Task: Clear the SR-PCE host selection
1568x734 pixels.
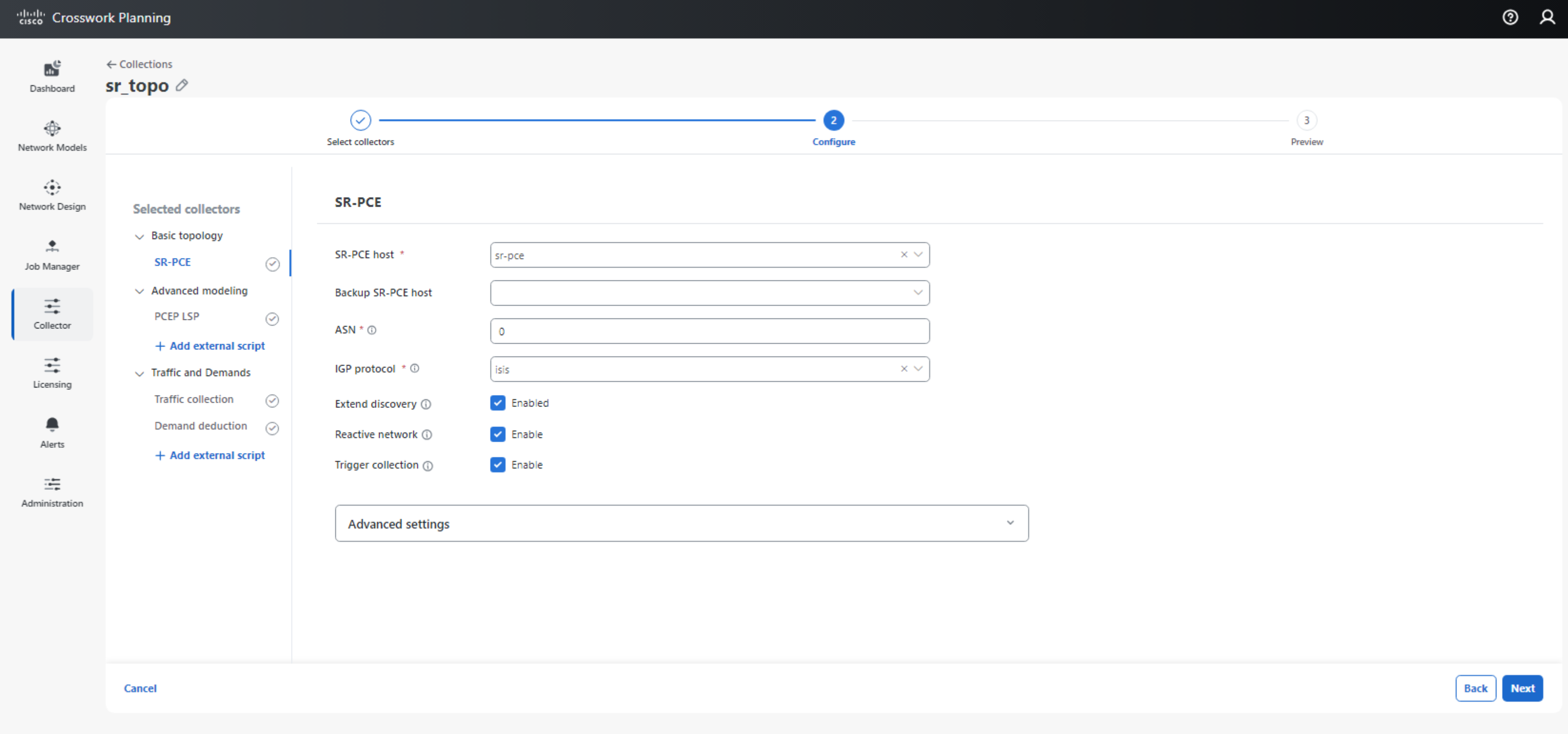Action: 904,255
